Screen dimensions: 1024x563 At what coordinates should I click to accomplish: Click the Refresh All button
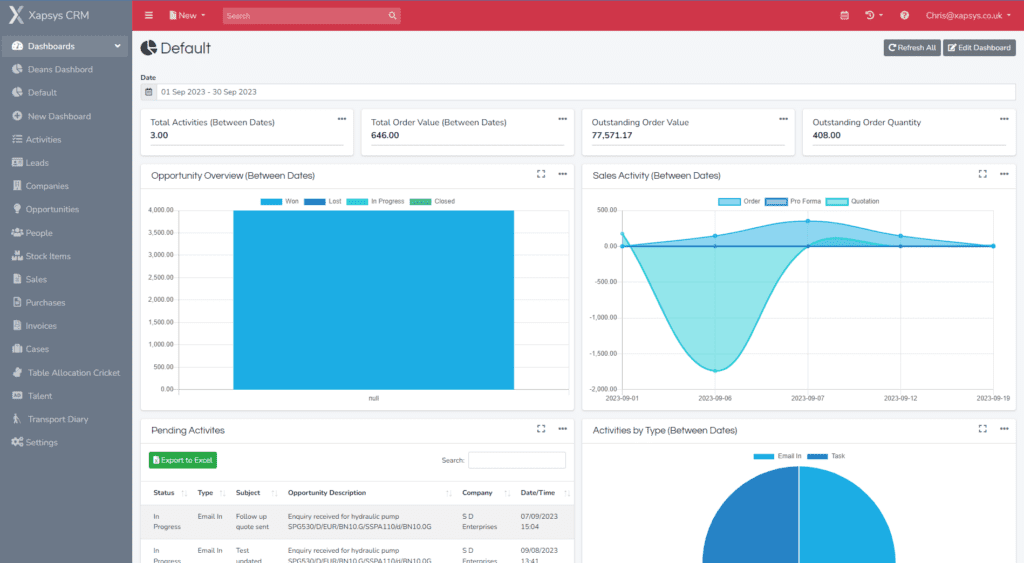(x=912, y=48)
